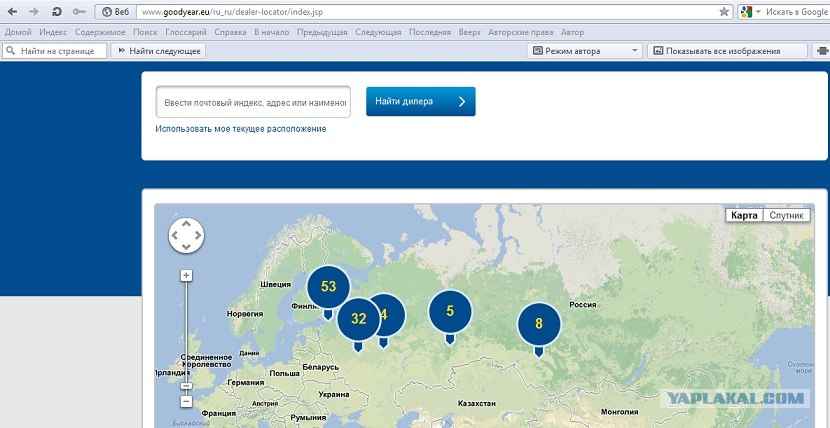This screenshot has width=830, height=428.
Task: Click Последняя navigation item
Action: (x=430, y=32)
